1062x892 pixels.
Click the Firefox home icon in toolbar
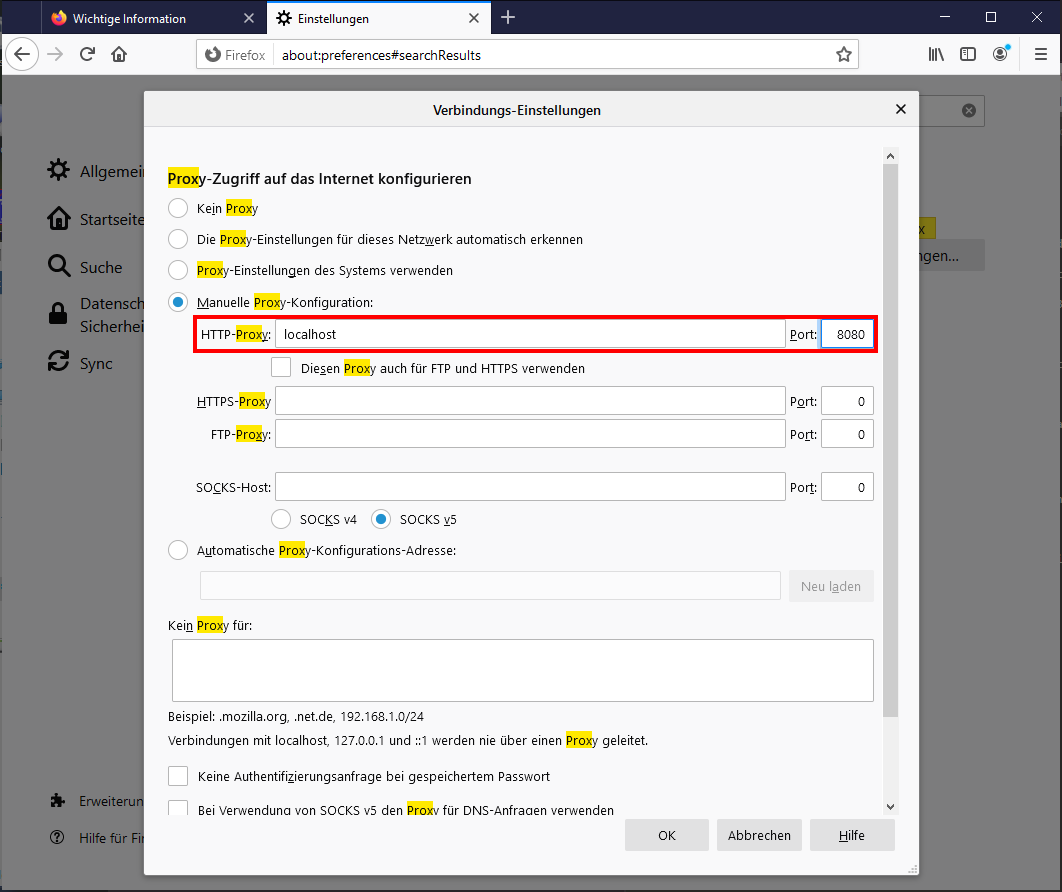[x=119, y=55]
